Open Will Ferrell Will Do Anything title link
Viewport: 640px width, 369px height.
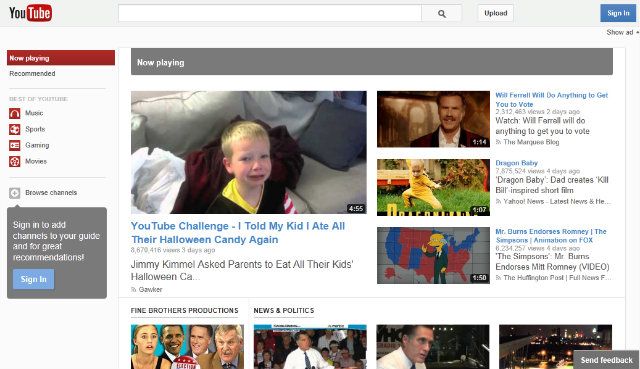click(x=551, y=100)
